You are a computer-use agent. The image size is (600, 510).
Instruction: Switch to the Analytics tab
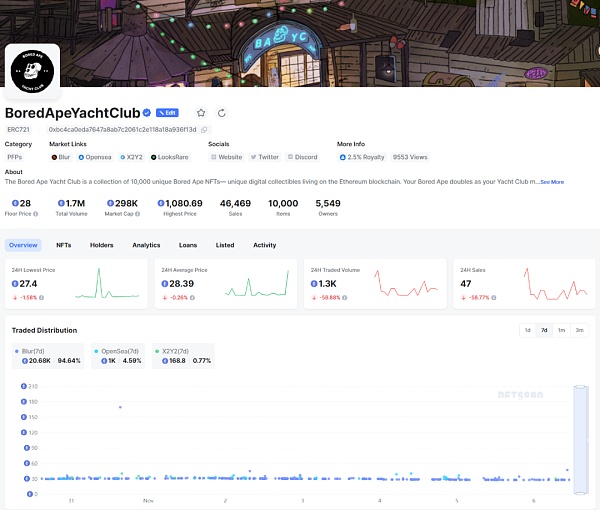(146, 245)
